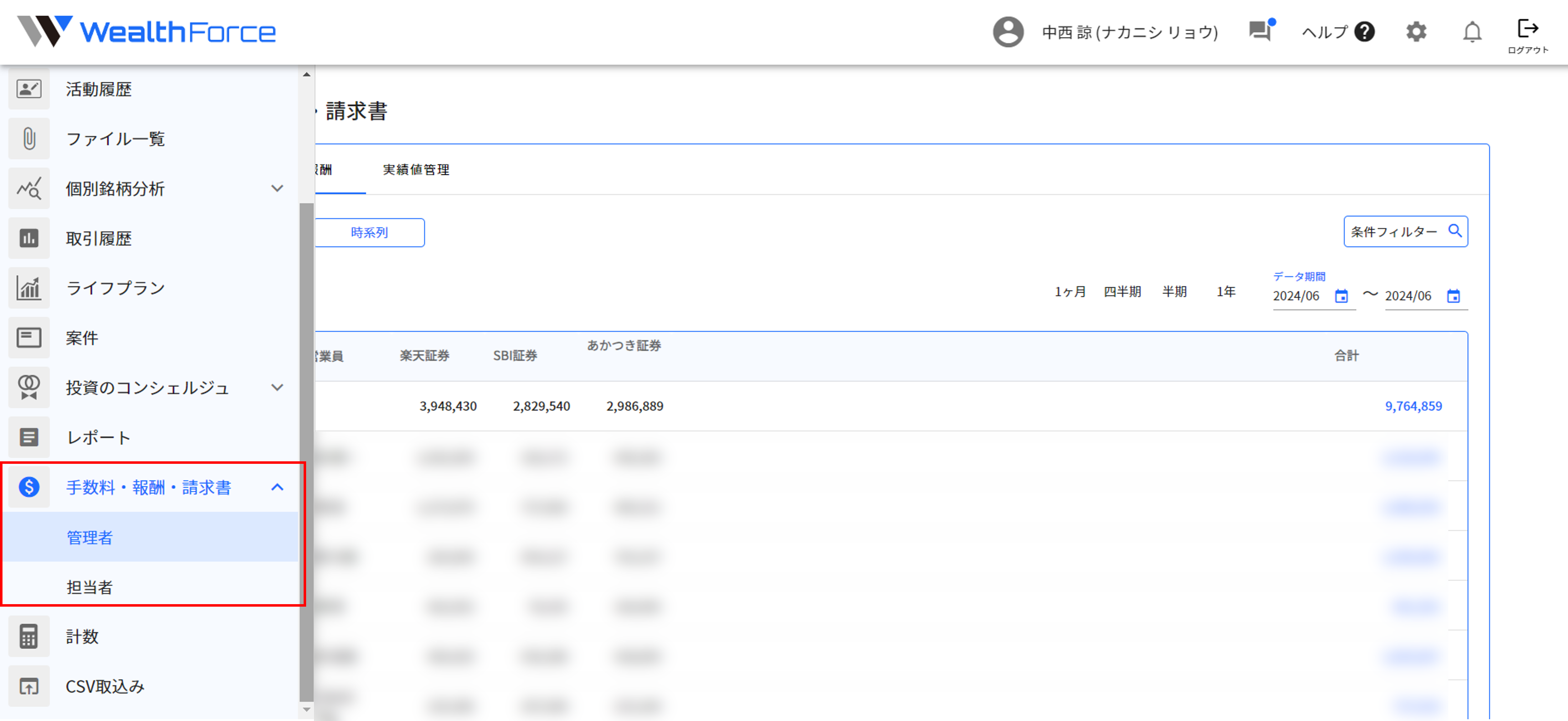Click the 条件フィルター search field
This screenshot has width=1568, height=721.
point(1394,232)
